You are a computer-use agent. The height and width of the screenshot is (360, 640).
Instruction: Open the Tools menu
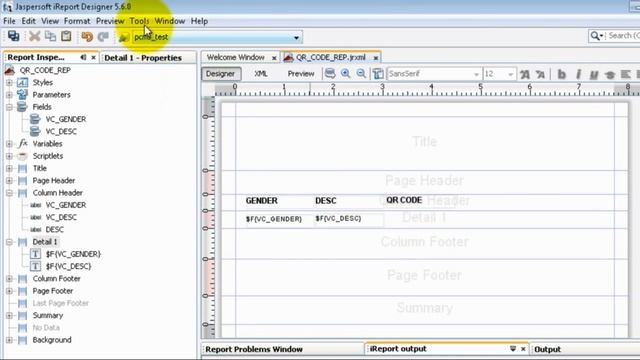click(x=139, y=21)
